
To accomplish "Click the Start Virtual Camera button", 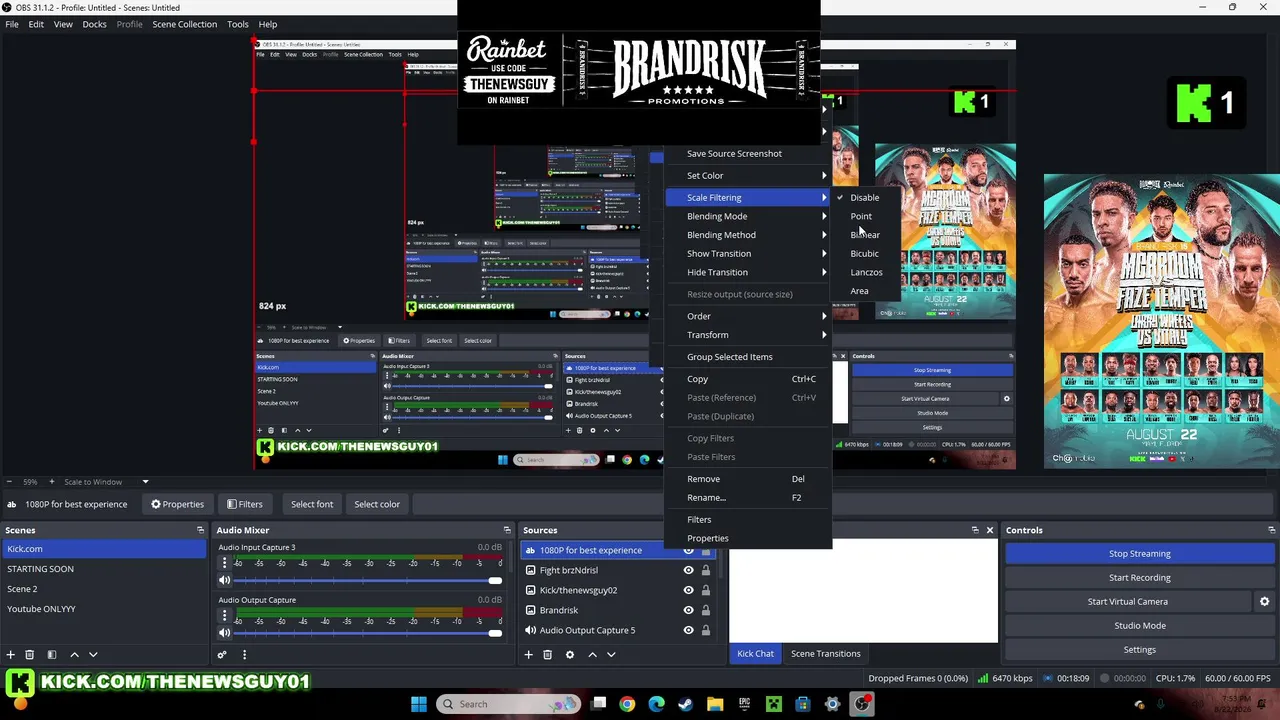I will [1127, 602].
